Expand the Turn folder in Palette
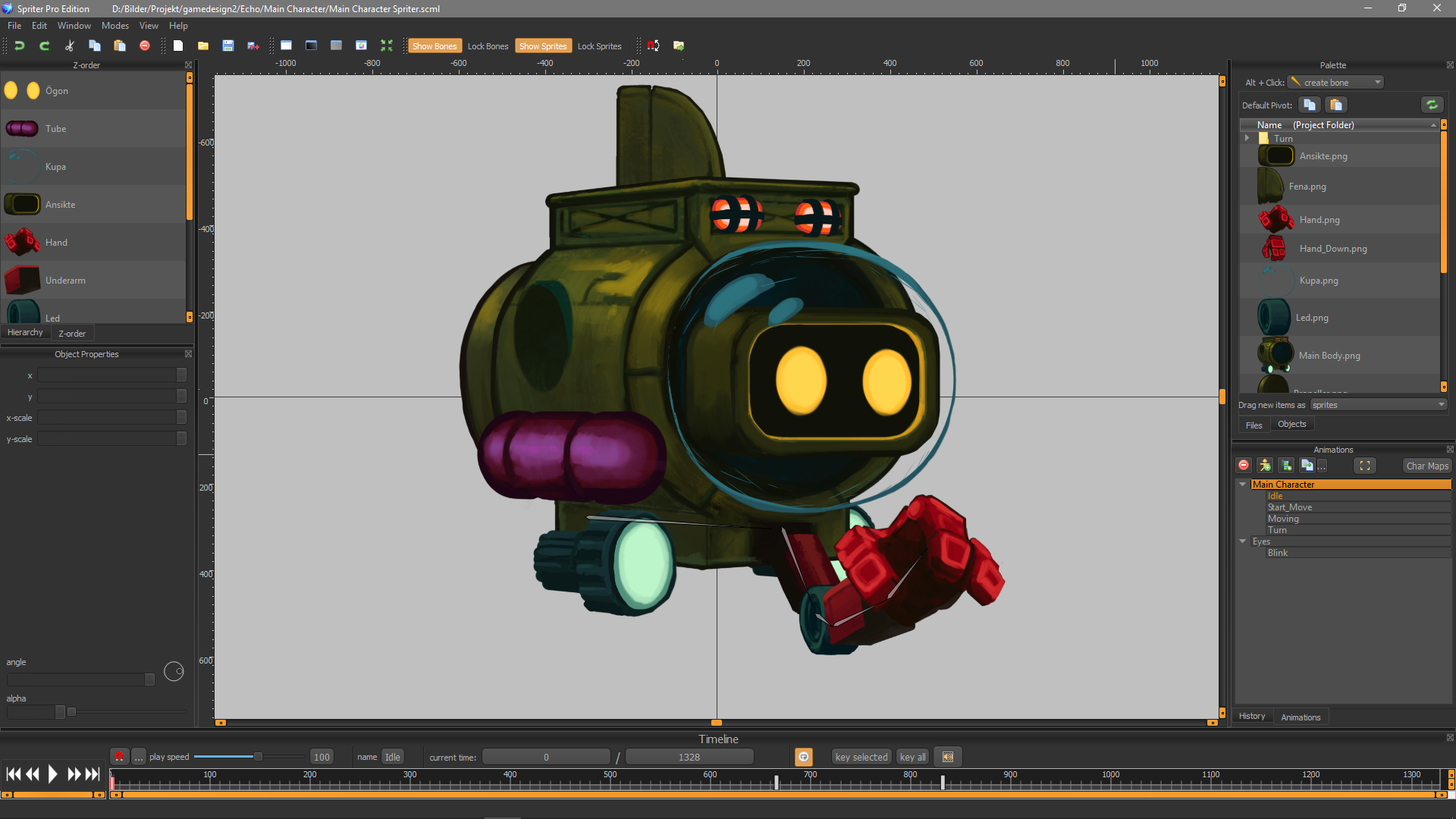This screenshot has width=1456, height=819. pos(1247,138)
